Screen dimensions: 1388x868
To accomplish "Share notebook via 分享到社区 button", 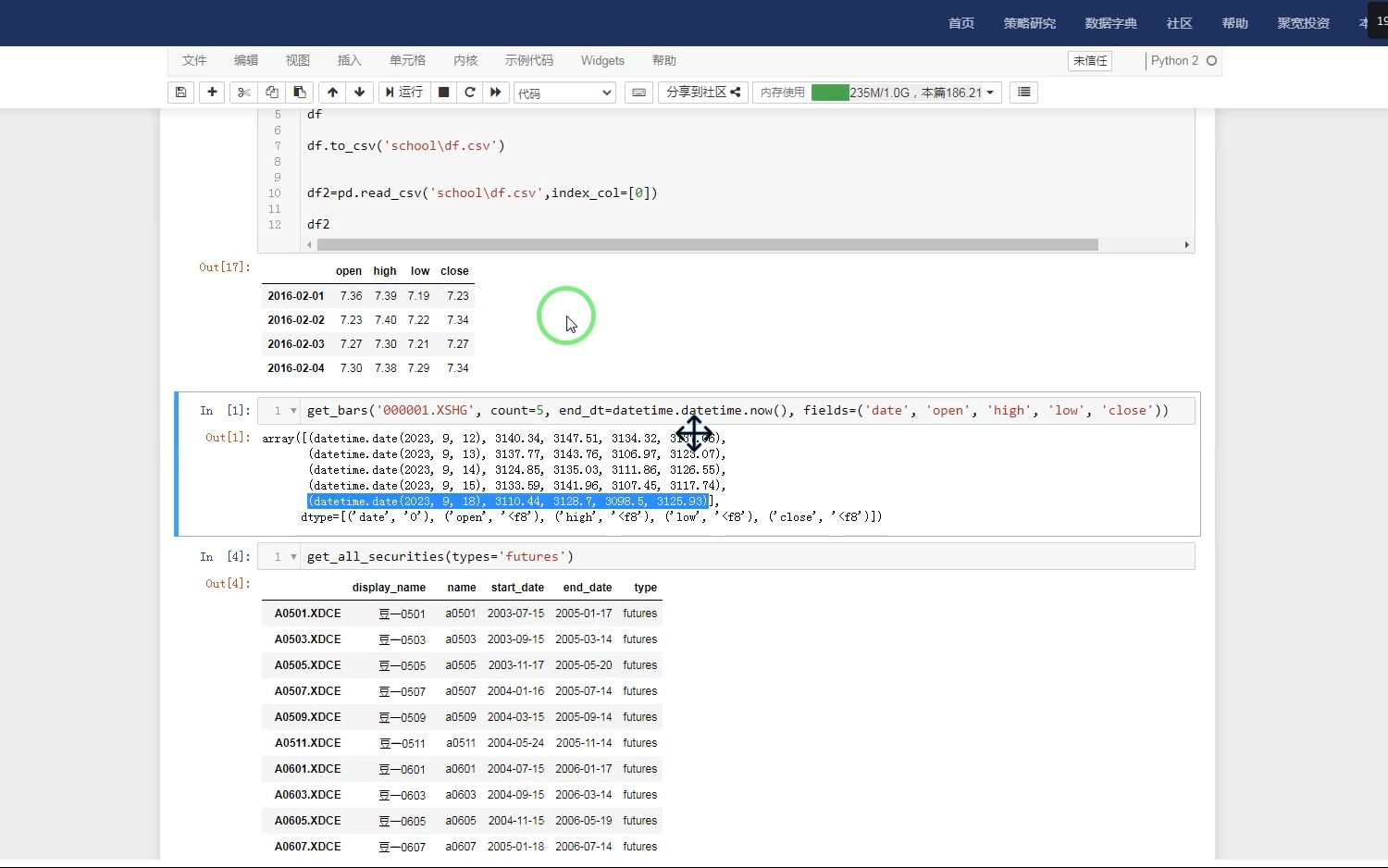I will click(x=703, y=93).
